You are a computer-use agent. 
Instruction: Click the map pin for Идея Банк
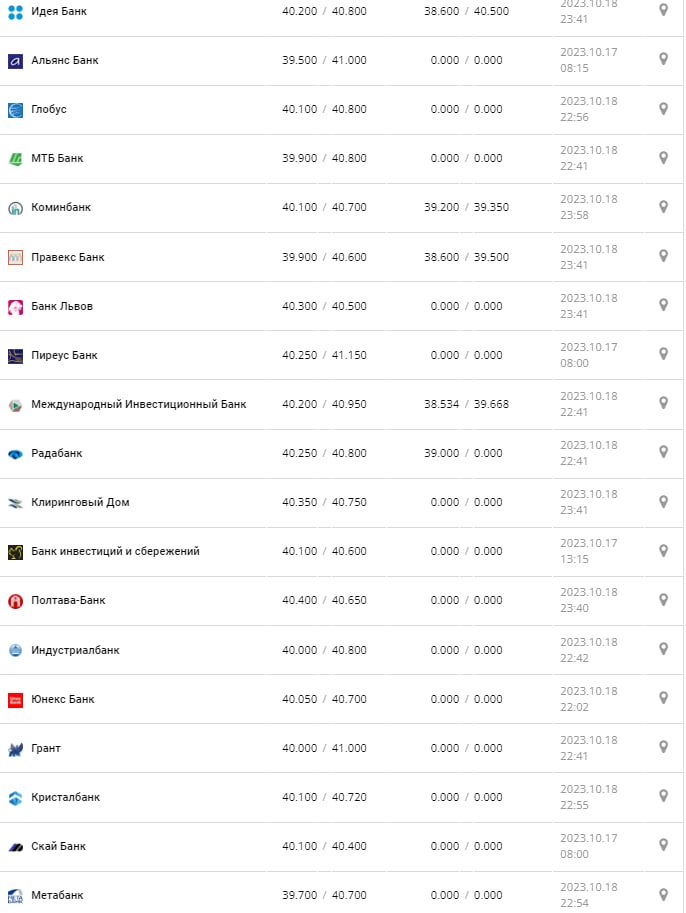pos(663,9)
